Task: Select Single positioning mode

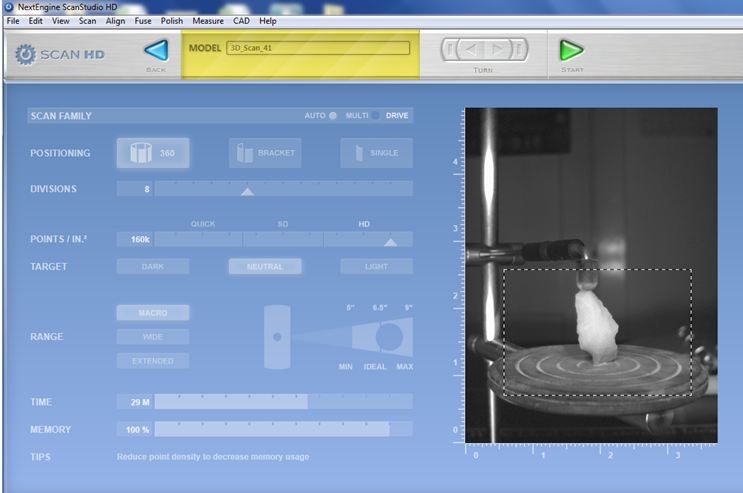Action: click(x=376, y=153)
